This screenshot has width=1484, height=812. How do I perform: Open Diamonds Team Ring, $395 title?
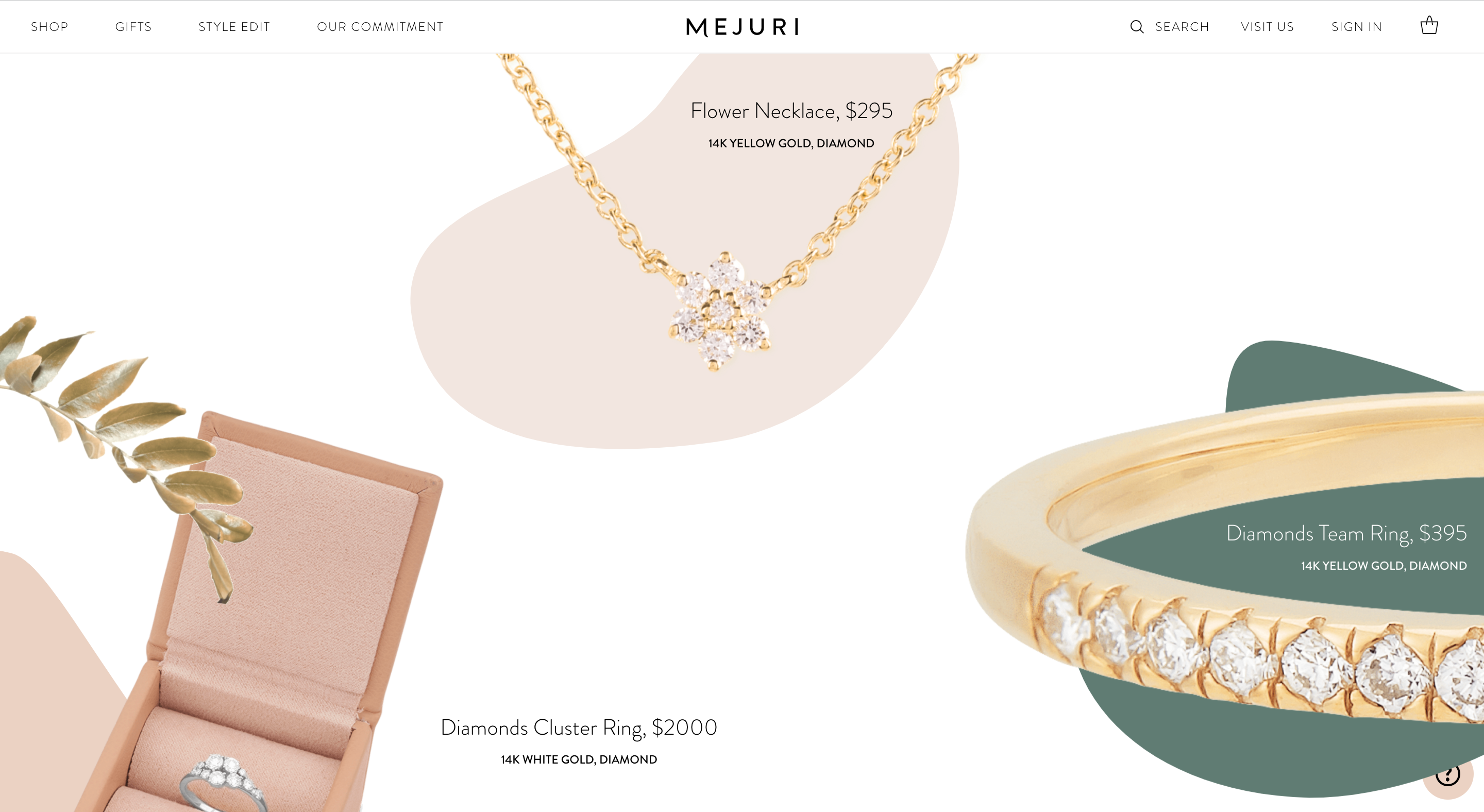[1346, 533]
